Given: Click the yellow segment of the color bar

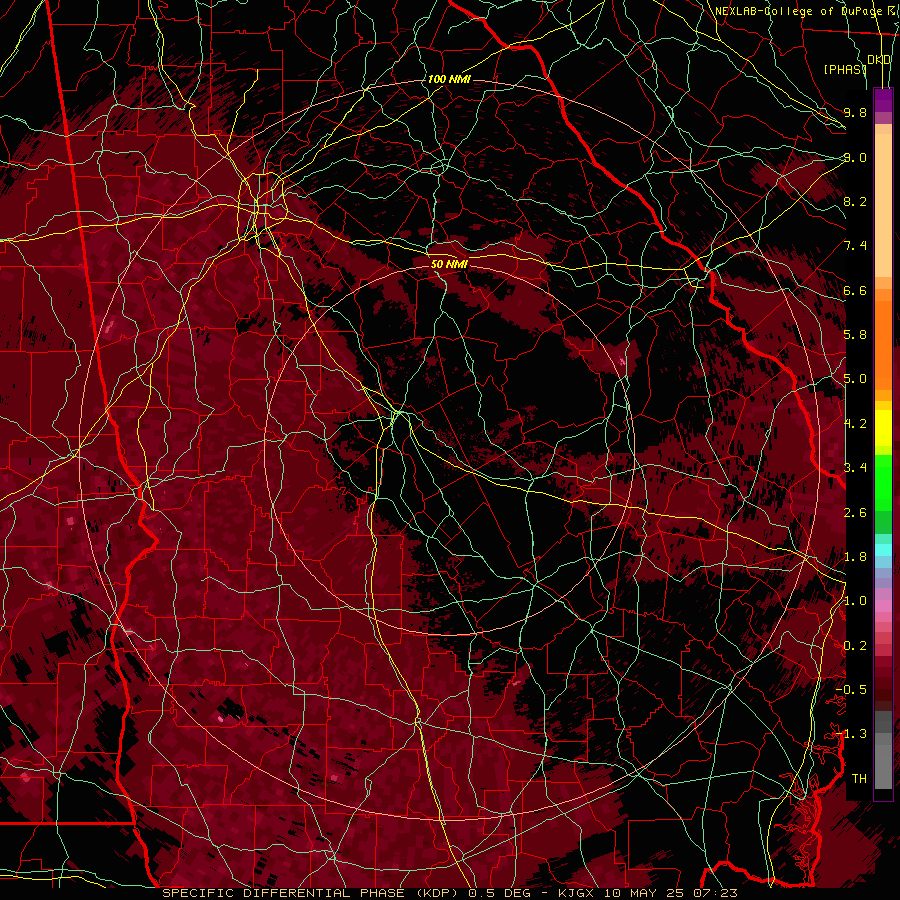Looking at the screenshot, I should pyautogui.click(x=883, y=428).
